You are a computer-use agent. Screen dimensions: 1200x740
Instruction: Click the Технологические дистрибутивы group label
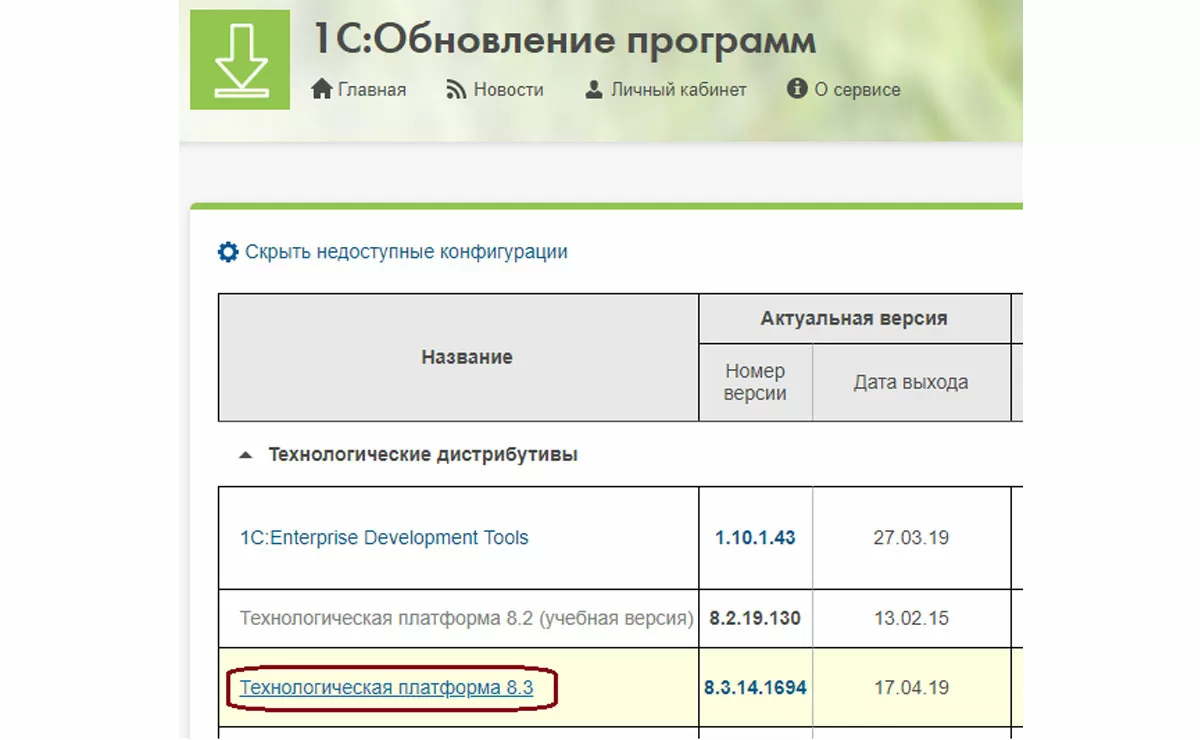[x=423, y=455]
